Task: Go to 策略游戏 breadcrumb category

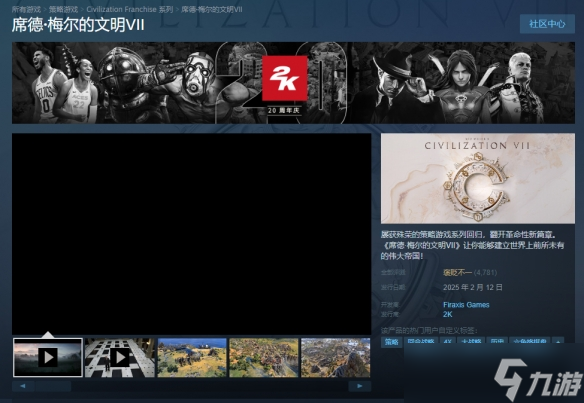Action: [x=63, y=9]
